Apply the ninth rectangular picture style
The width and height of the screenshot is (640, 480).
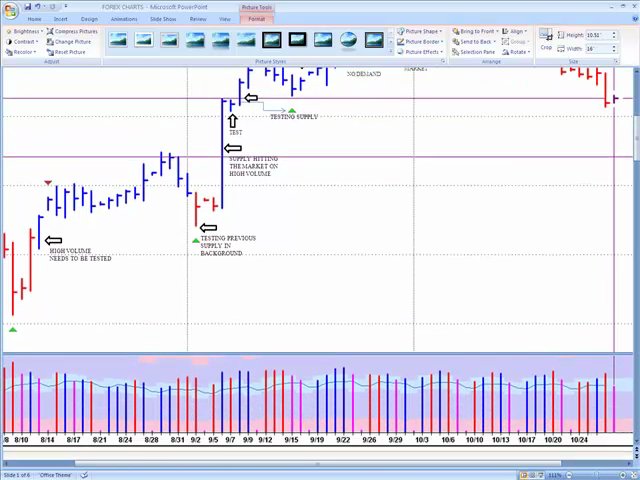coord(323,40)
